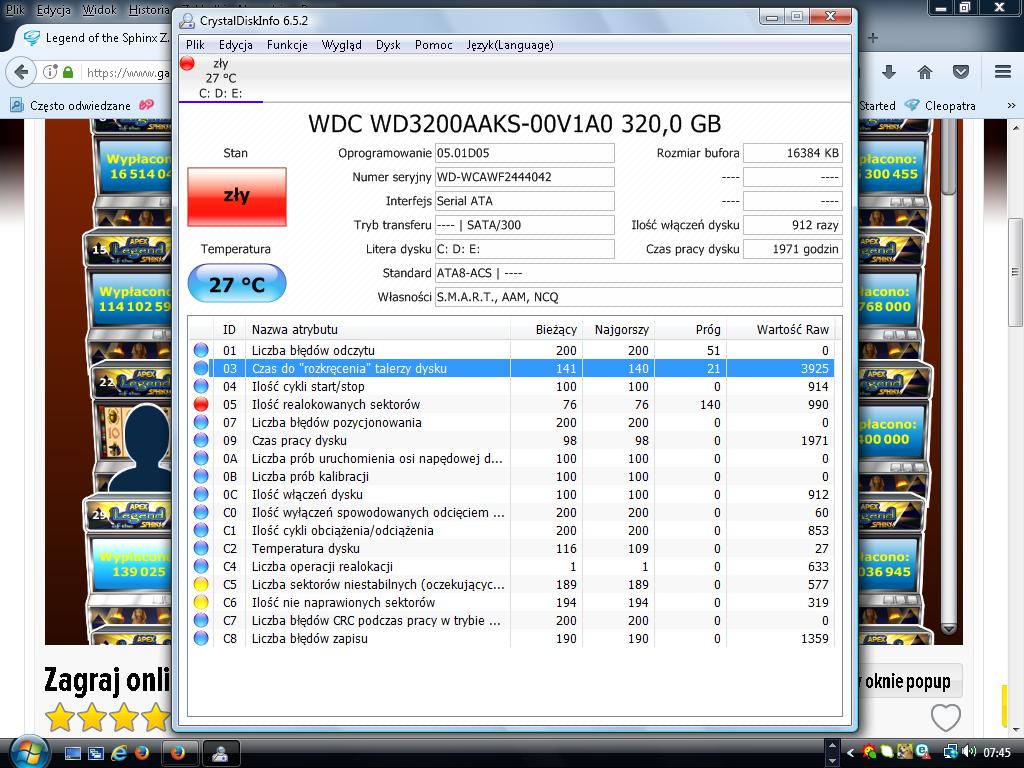This screenshot has width=1024, height=768.
Task: Click the scroll-down arrow of the game frame
Action: [x=949, y=628]
